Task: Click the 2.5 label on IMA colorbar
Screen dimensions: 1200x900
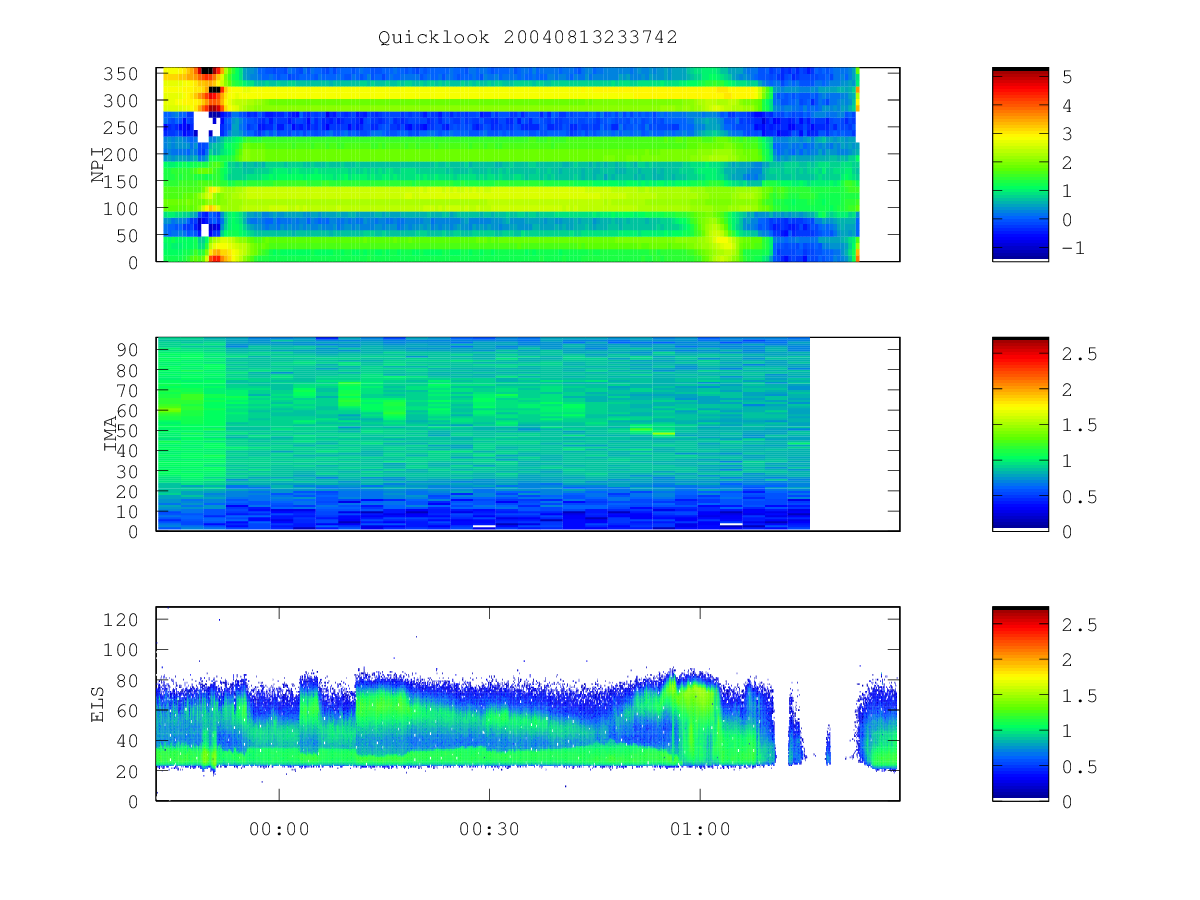Action: (x=1079, y=354)
